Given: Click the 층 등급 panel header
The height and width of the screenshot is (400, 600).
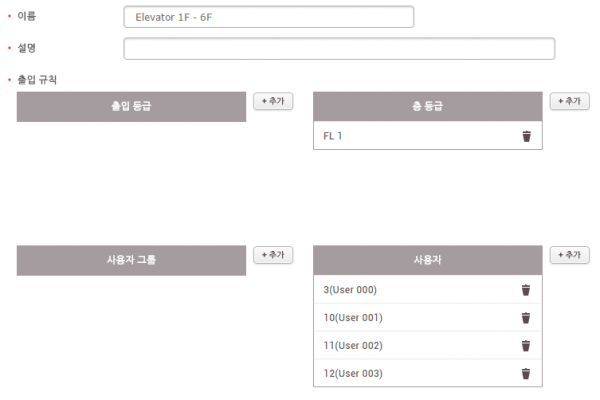Looking at the screenshot, I should (427, 107).
